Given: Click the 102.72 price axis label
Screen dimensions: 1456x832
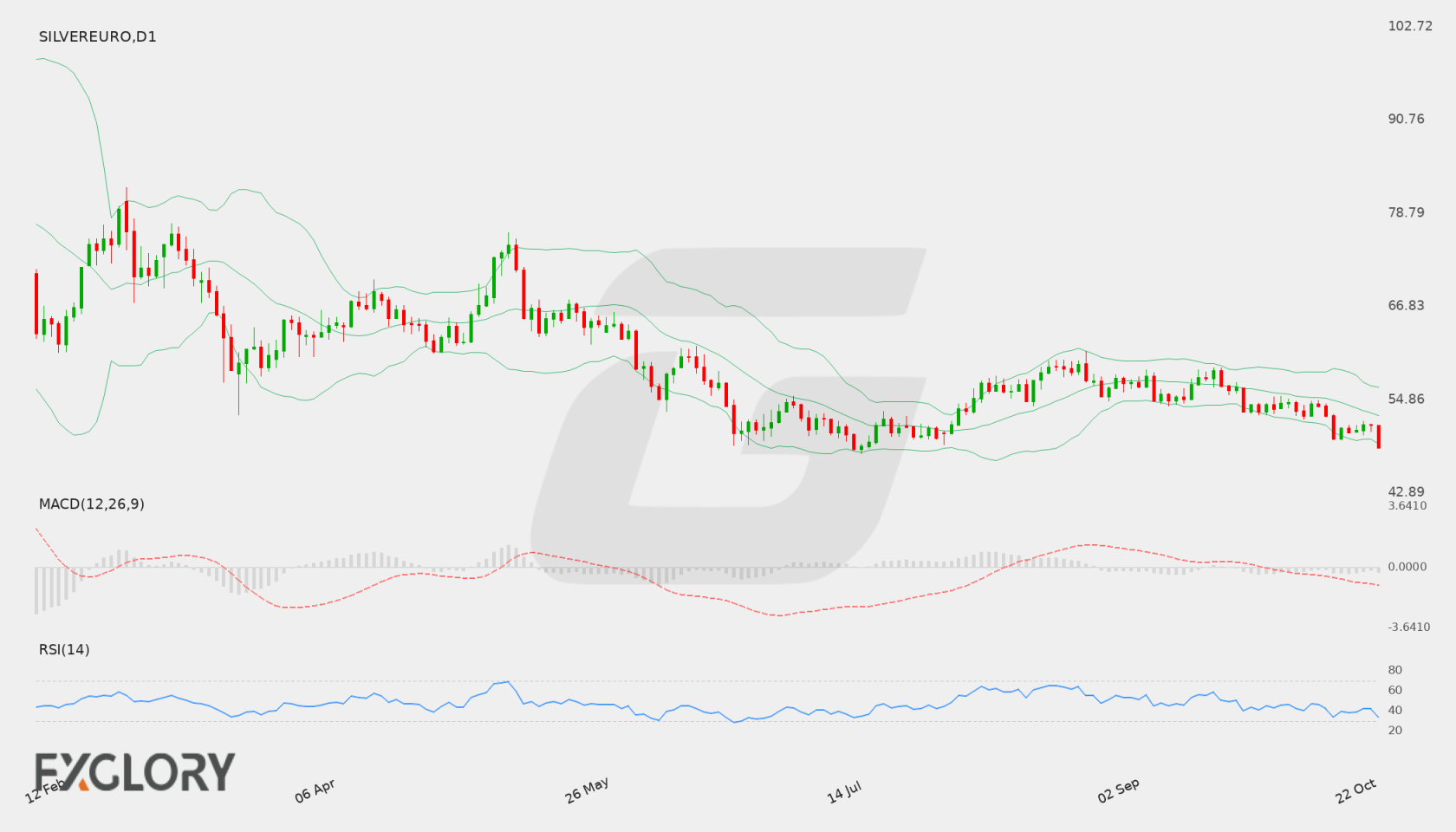Looking at the screenshot, I should (1410, 26).
